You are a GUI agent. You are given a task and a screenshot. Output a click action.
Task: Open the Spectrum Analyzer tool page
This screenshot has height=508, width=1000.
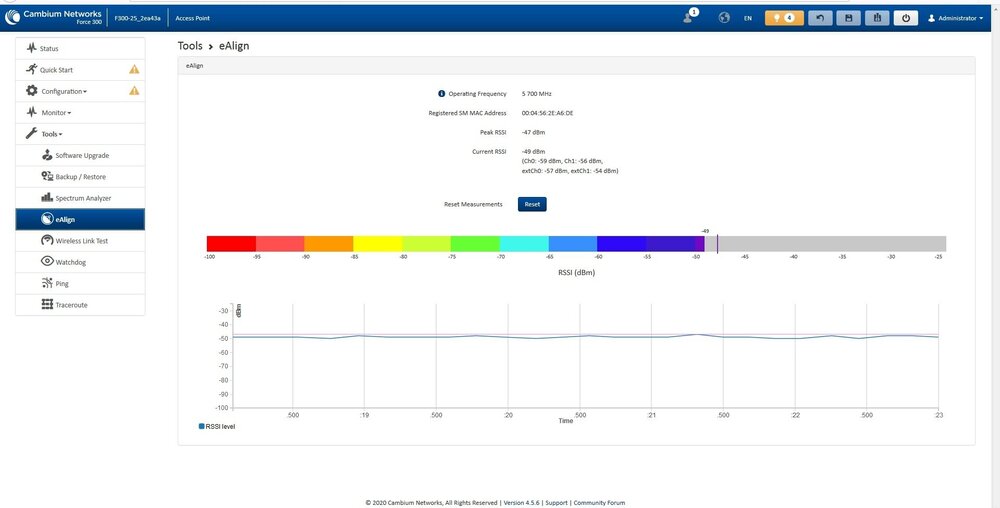[x=84, y=198]
